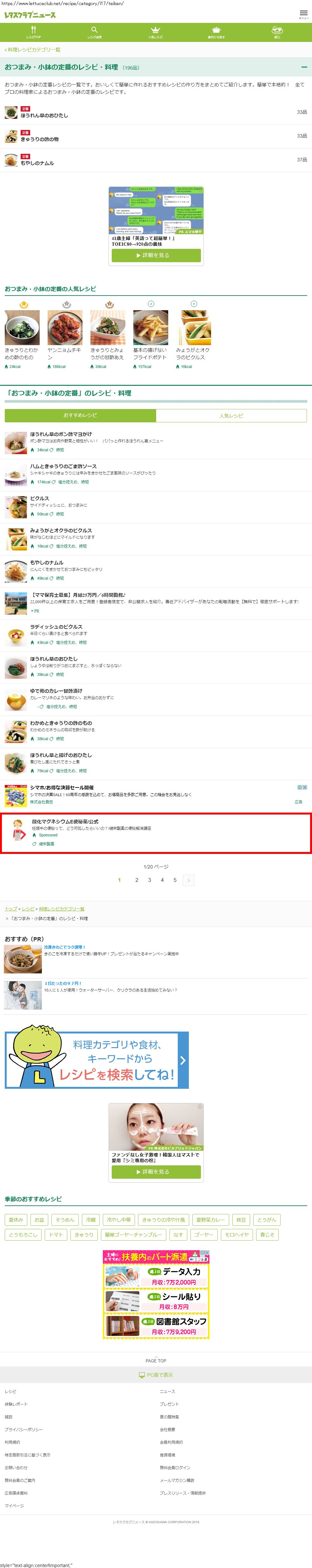Click the green 詳細を見る button under TOEIC ad

[x=156, y=256]
